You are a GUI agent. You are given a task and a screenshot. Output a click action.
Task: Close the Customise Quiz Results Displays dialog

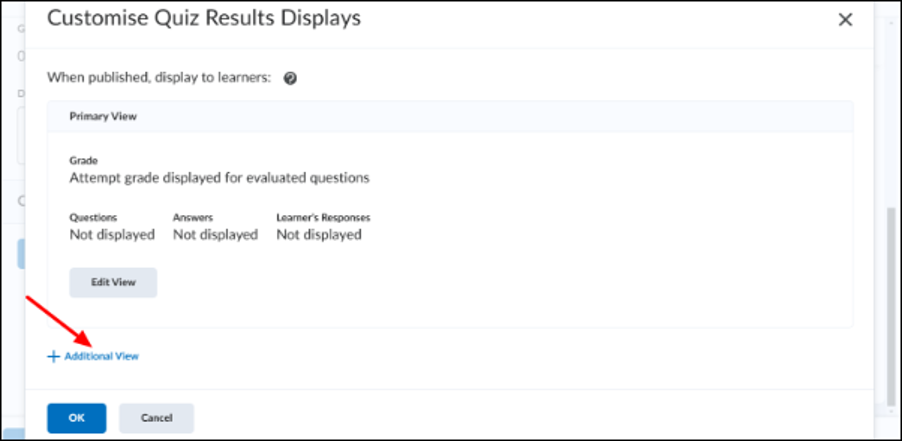pyautogui.click(x=845, y=20)
